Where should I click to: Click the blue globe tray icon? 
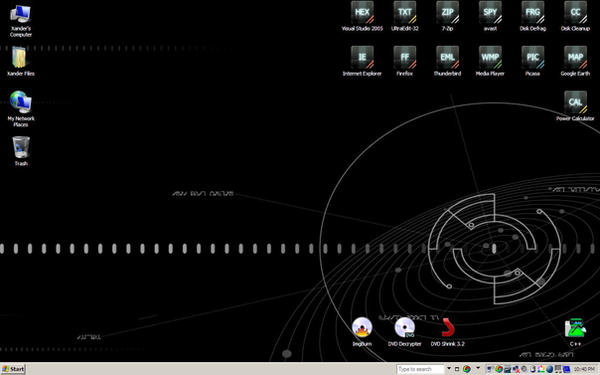pos(550,369)
